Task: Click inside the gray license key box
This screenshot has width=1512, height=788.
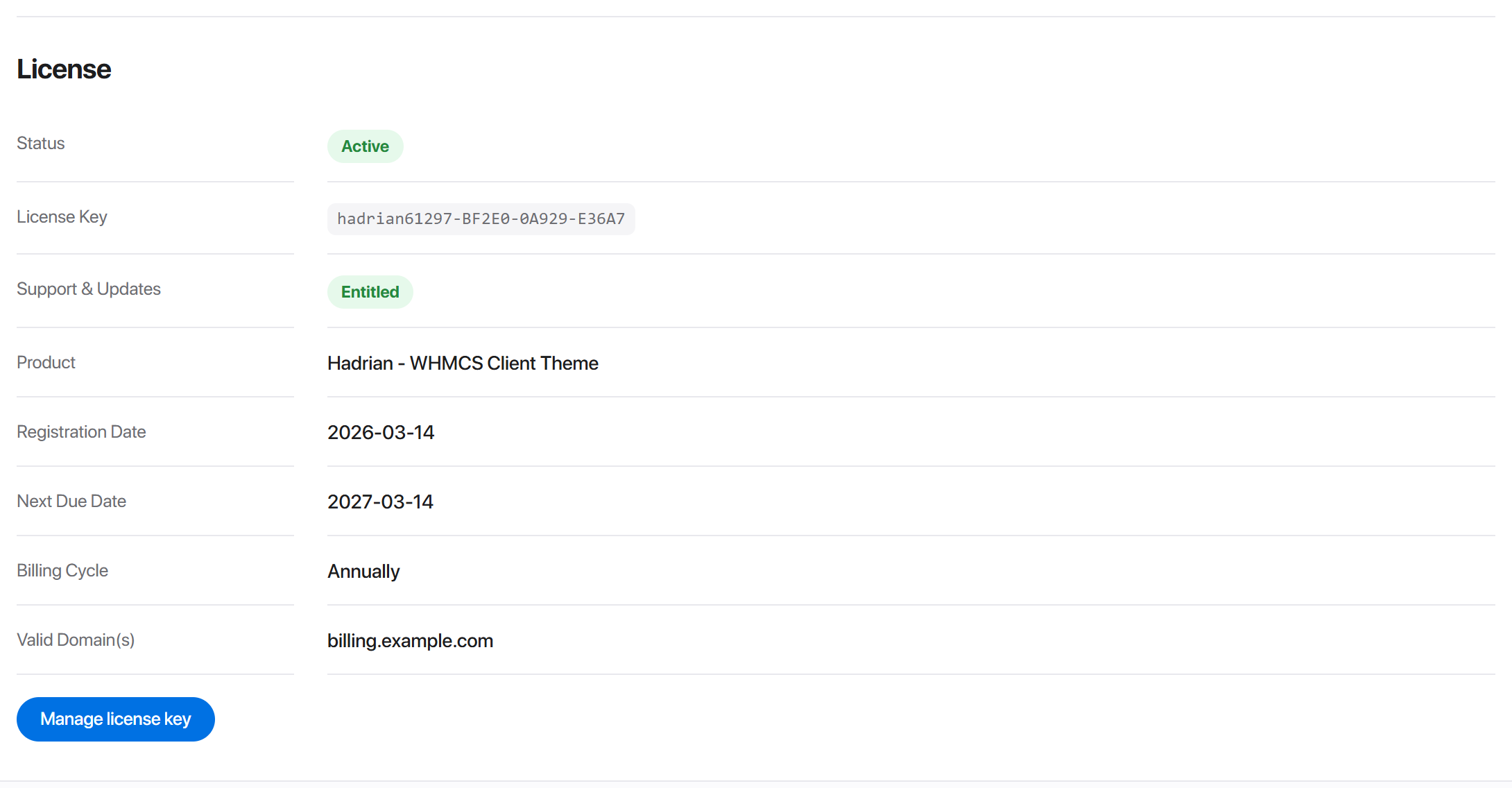Action: 481,219
